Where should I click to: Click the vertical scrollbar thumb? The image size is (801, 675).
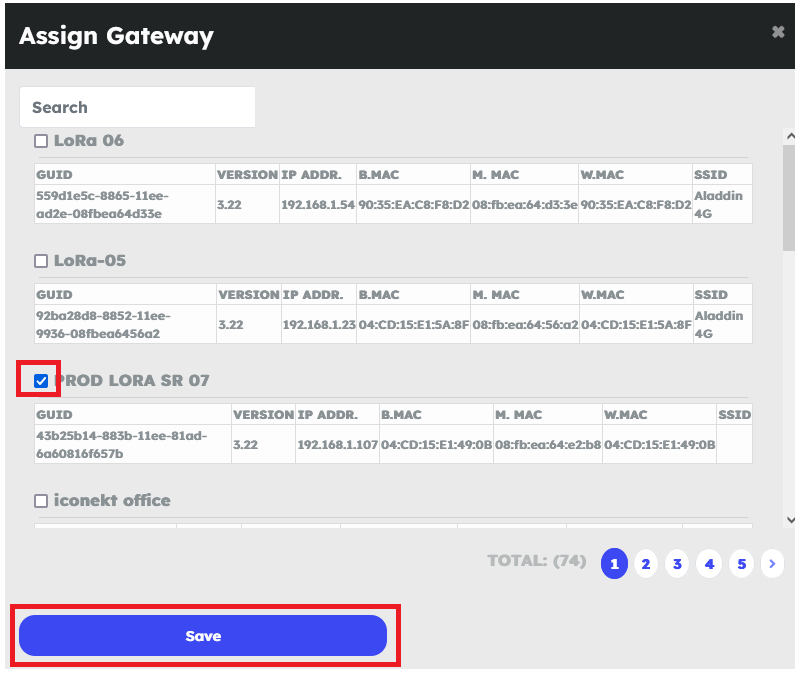point(789,195)
